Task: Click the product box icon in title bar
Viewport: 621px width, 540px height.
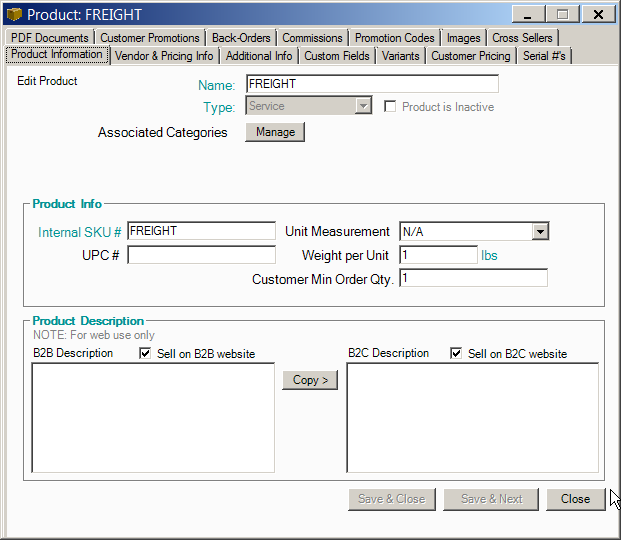Action: [14, 15]
